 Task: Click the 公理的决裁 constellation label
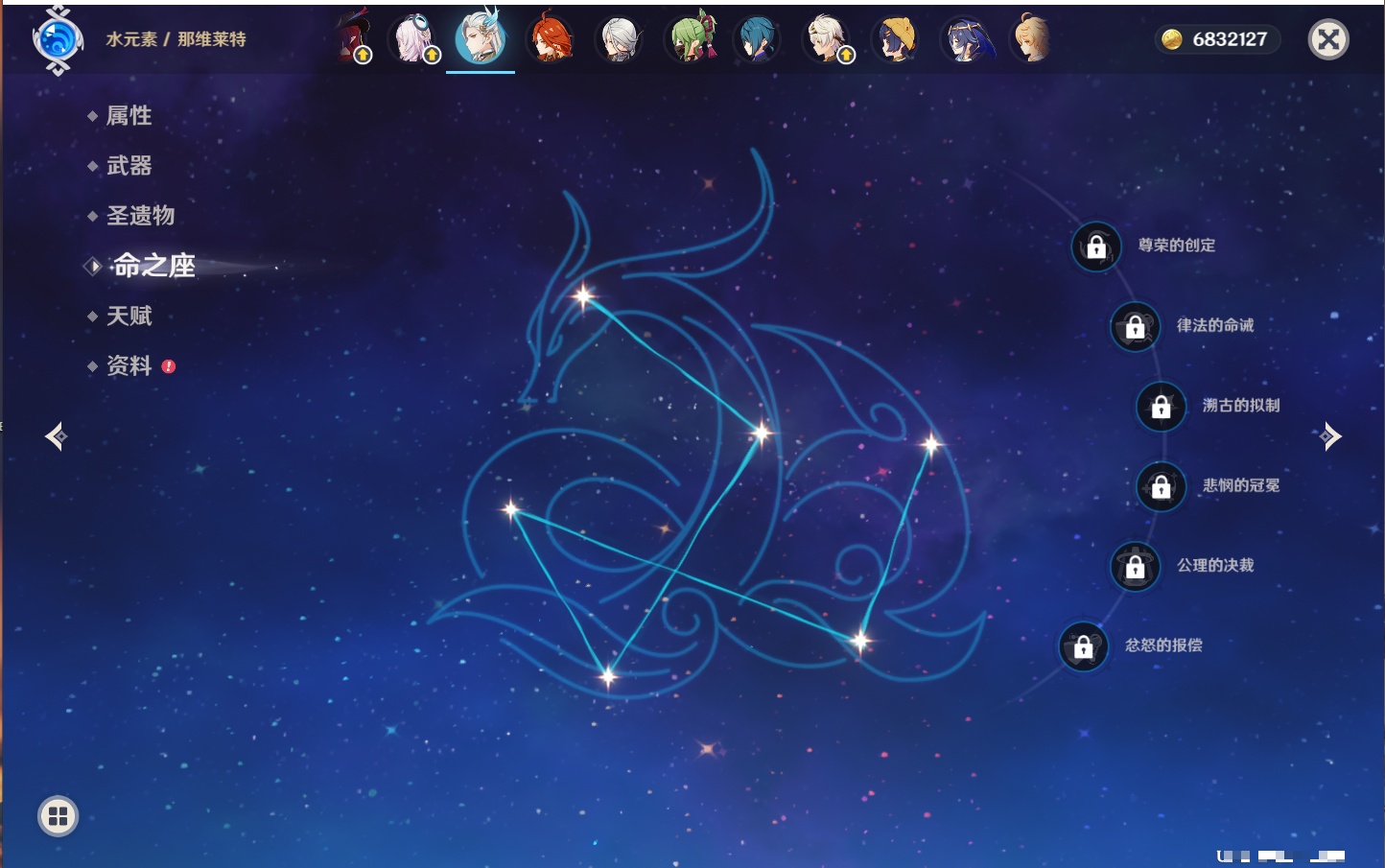point(1215,565)
